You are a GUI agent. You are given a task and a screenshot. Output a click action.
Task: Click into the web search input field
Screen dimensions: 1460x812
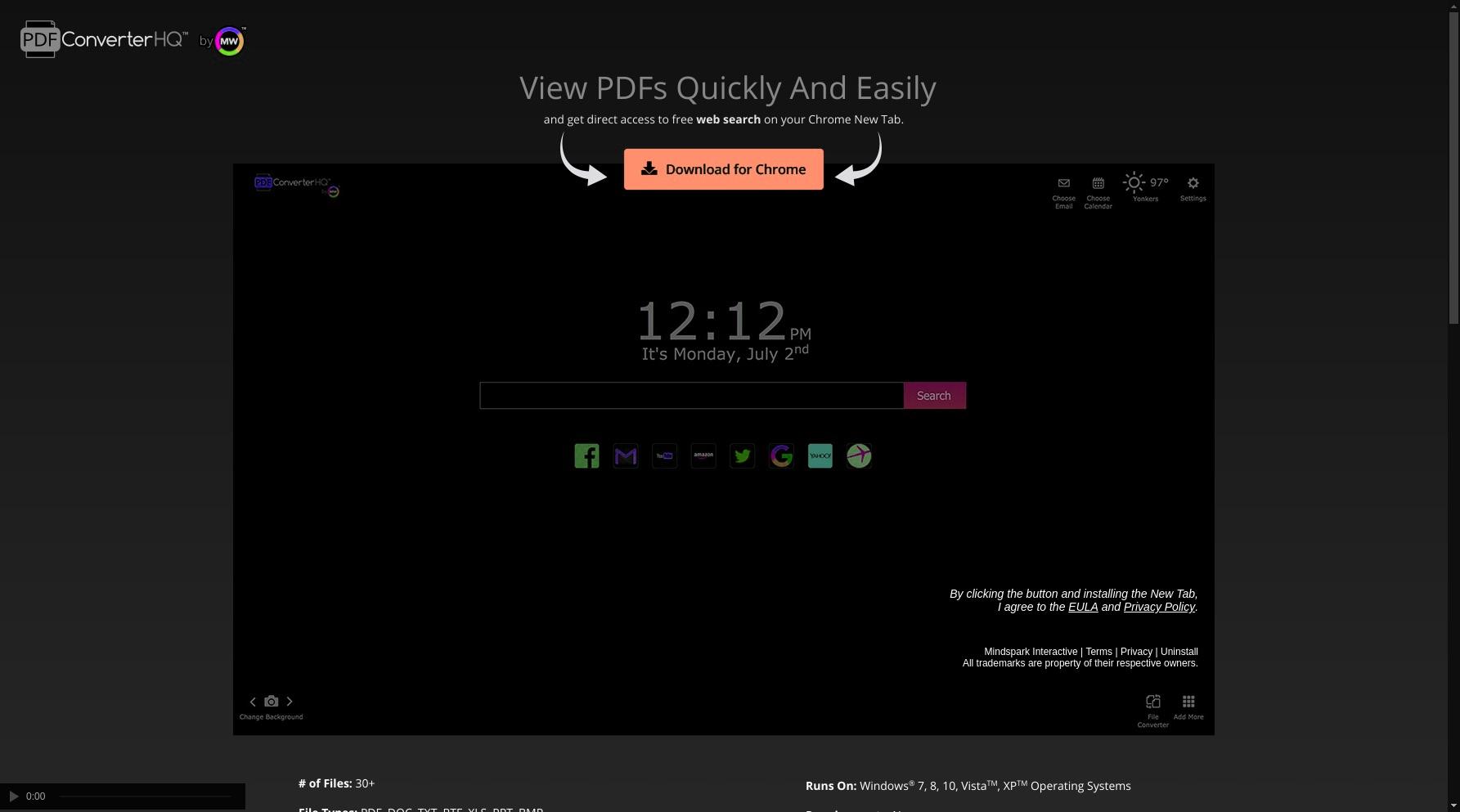pos(691,396)
